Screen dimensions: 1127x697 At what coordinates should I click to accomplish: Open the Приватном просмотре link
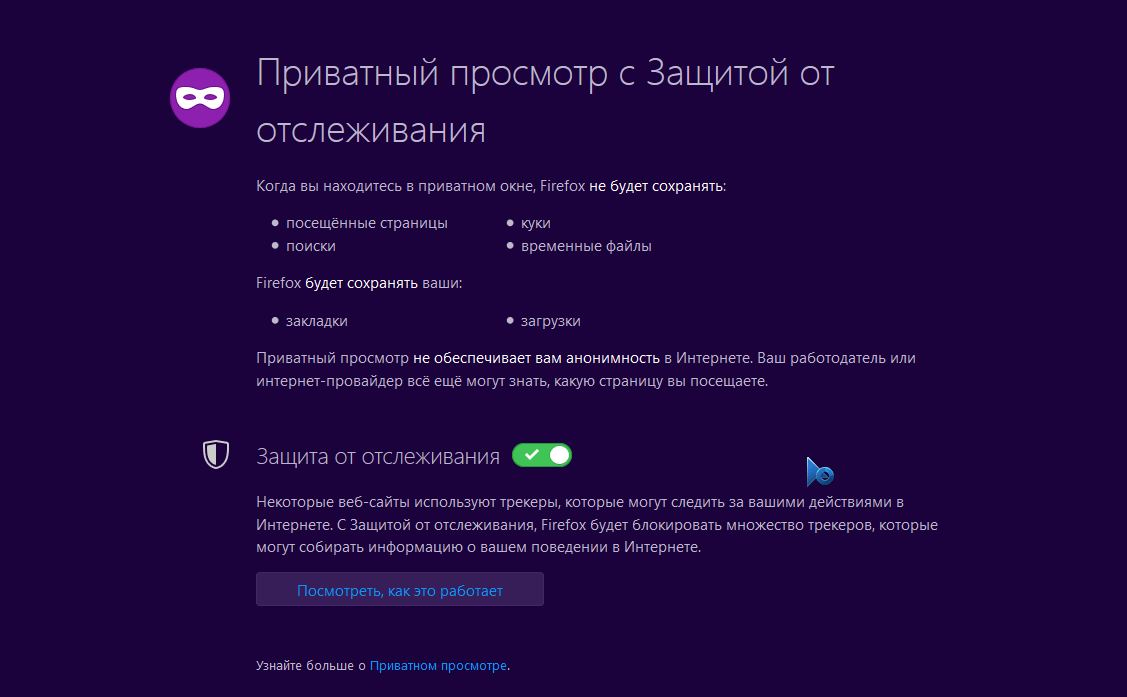(x=438, y=665)
